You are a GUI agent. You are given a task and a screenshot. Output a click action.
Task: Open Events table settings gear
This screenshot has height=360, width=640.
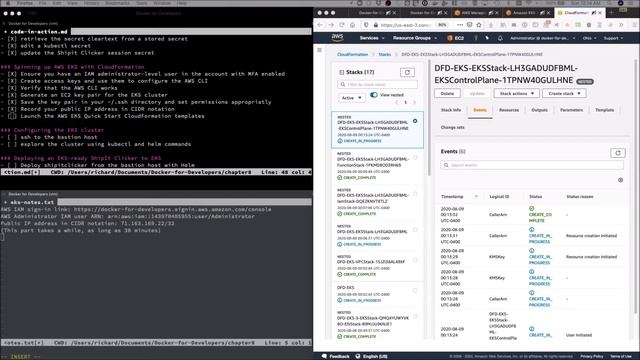(620, 180)
